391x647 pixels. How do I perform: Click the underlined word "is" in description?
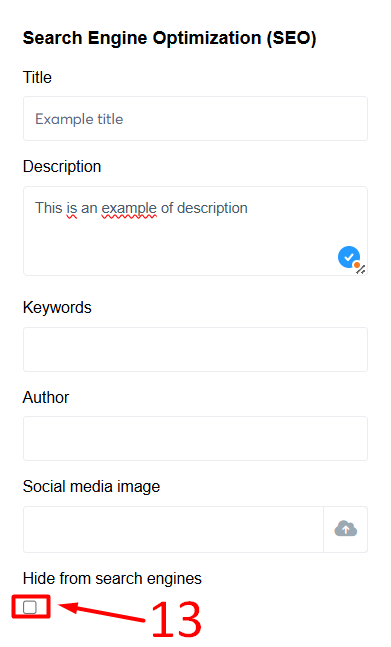71,208
